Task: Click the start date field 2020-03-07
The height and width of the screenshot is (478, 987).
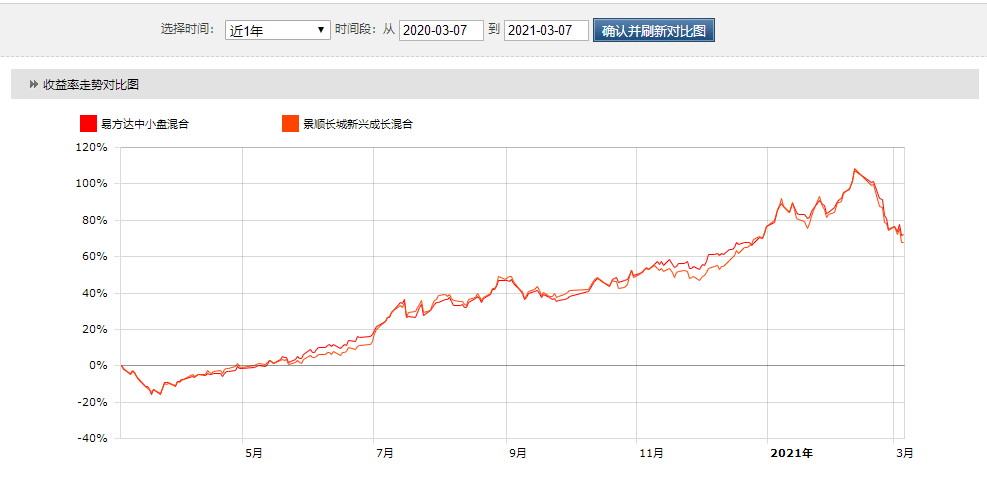Action: pos(441,30)
